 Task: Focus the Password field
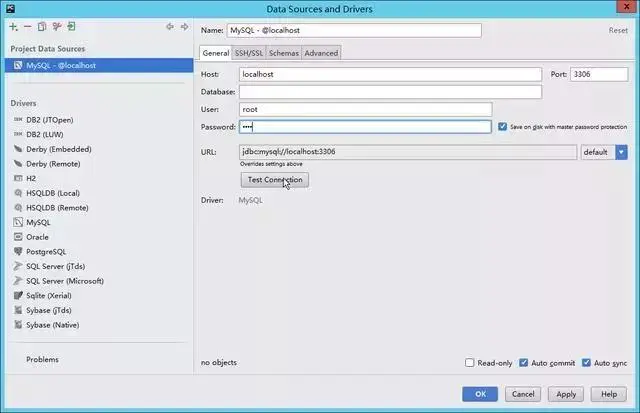coord(365,127)
